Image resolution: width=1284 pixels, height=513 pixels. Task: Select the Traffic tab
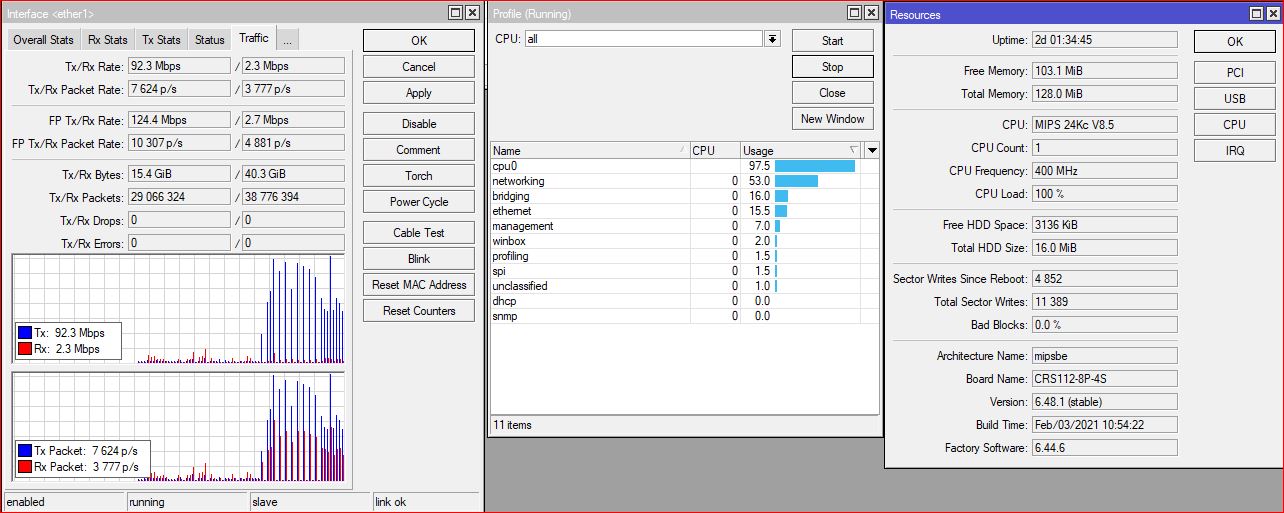[x=254, y=38]
